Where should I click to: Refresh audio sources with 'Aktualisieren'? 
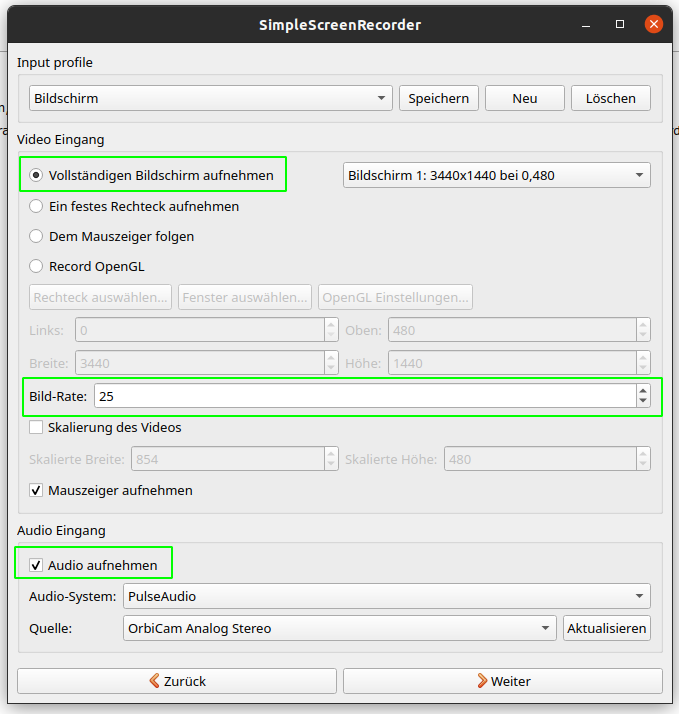pos(607,628)
